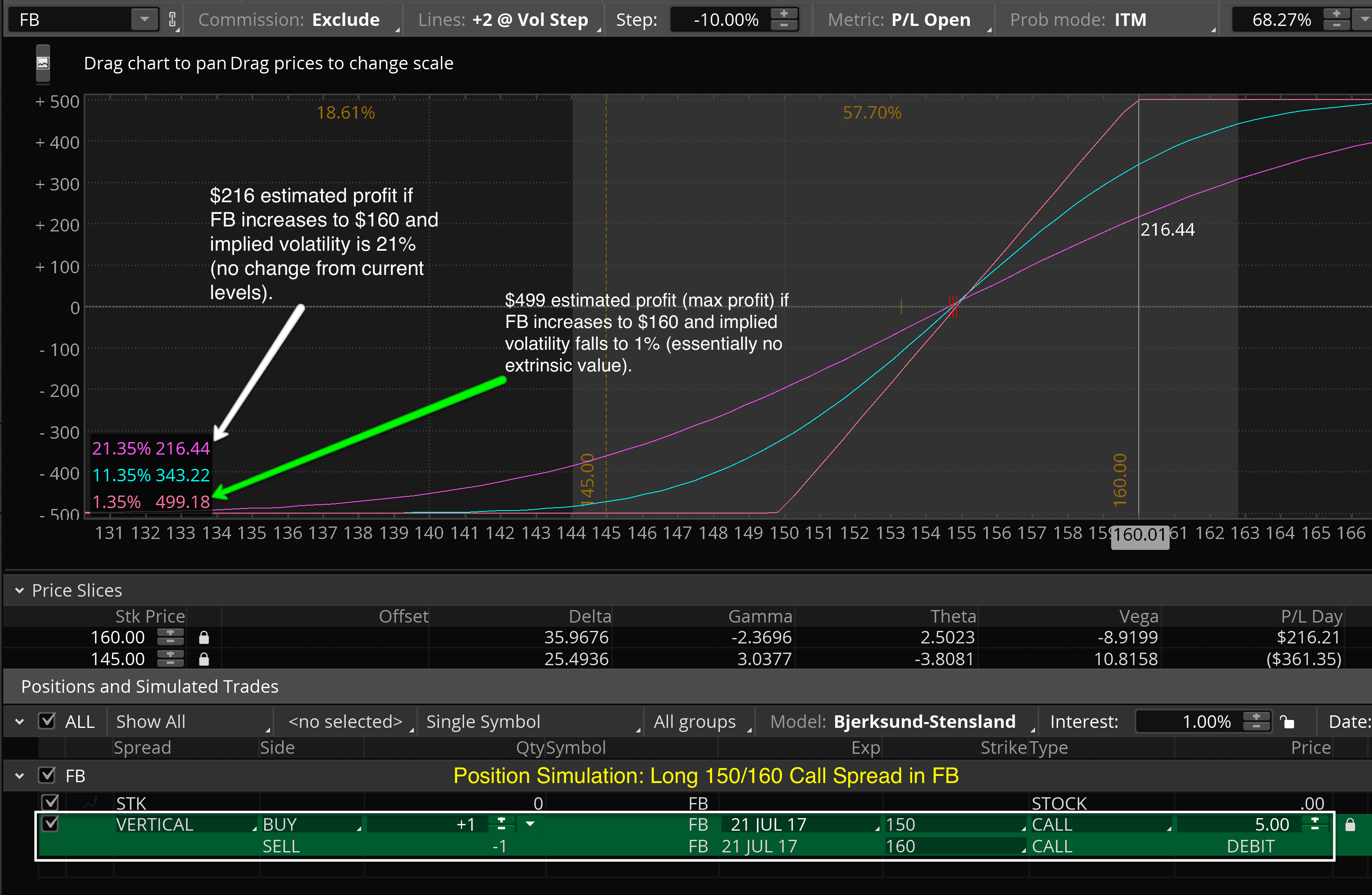Screen dimensions: 1372x895
Task: Open the VERTICAL spread type dropdown
Action: coord(186,825)
